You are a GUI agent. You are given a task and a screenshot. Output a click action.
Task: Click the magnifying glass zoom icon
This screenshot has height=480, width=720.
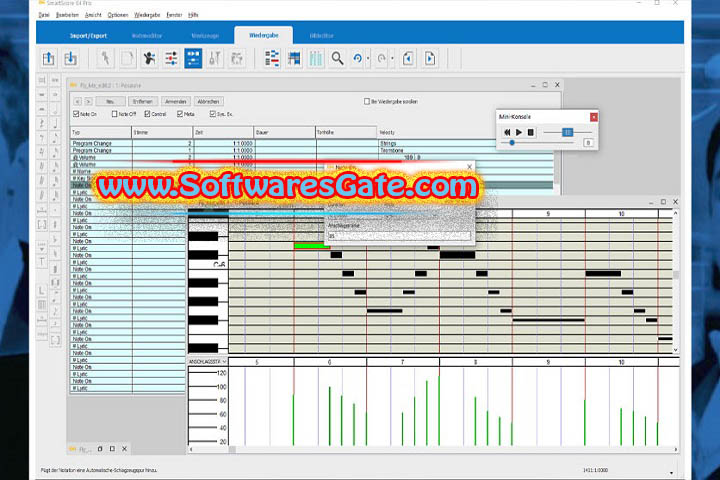[338, 58]
